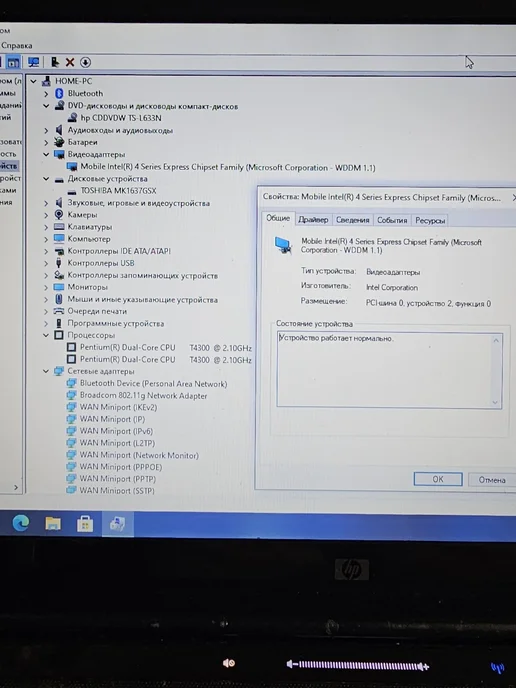This screenshot has width=516, height=688.
Task: Open the Справка menu
Action: 16,45
